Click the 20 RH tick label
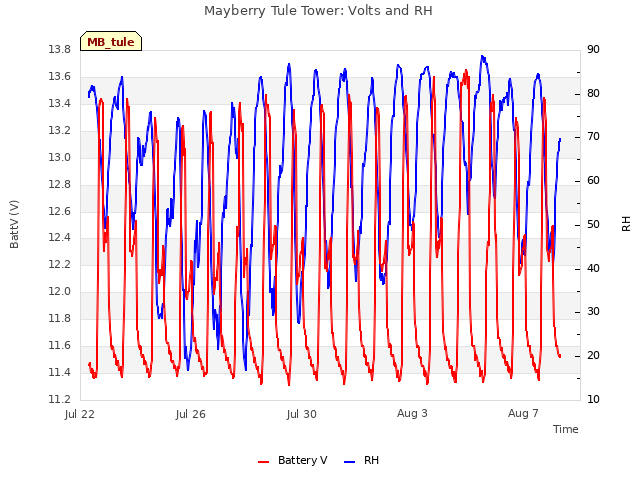The image size is (640, 480). [x=593, y=356]
